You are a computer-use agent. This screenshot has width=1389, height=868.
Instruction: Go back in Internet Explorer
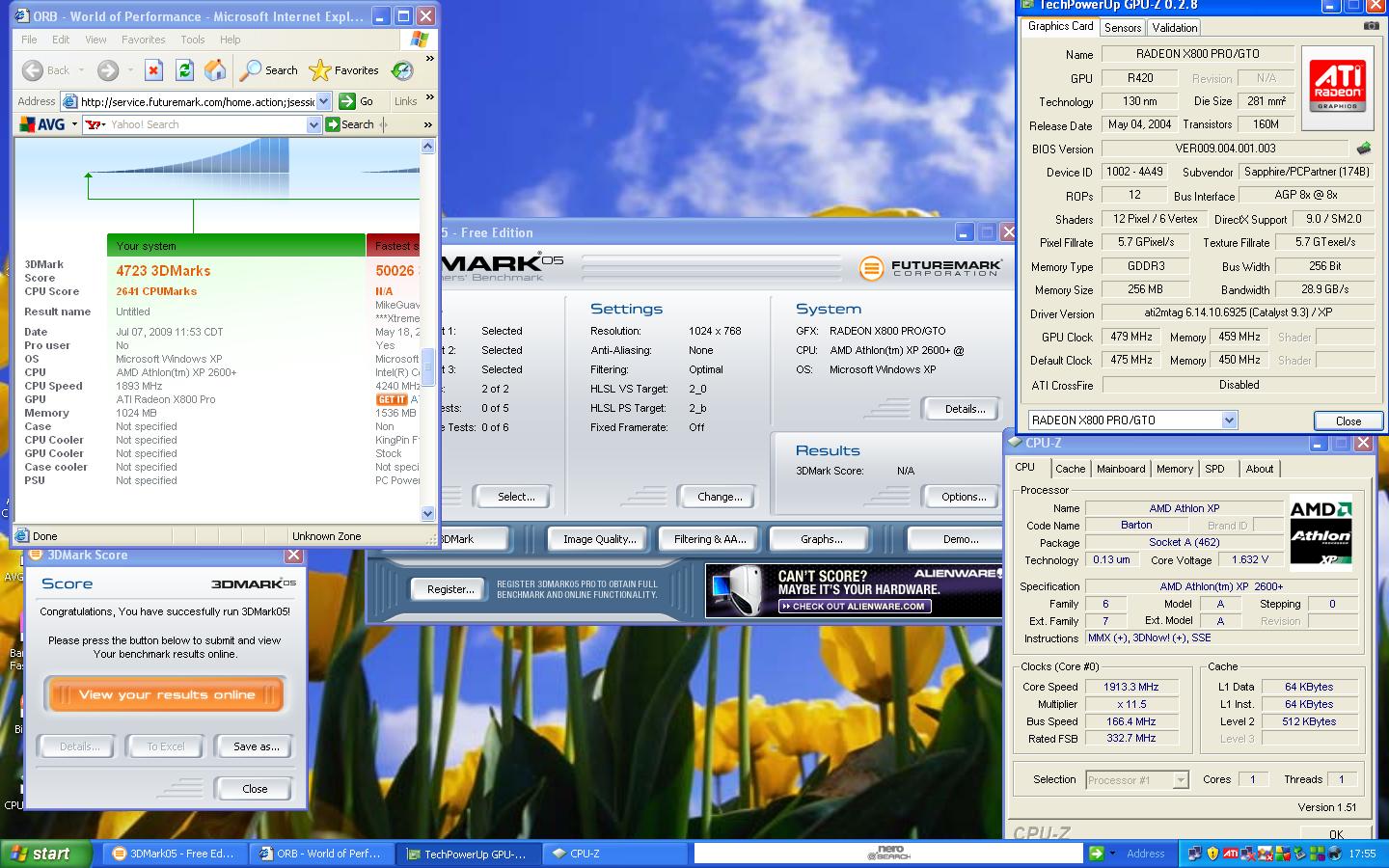[45, 70]
